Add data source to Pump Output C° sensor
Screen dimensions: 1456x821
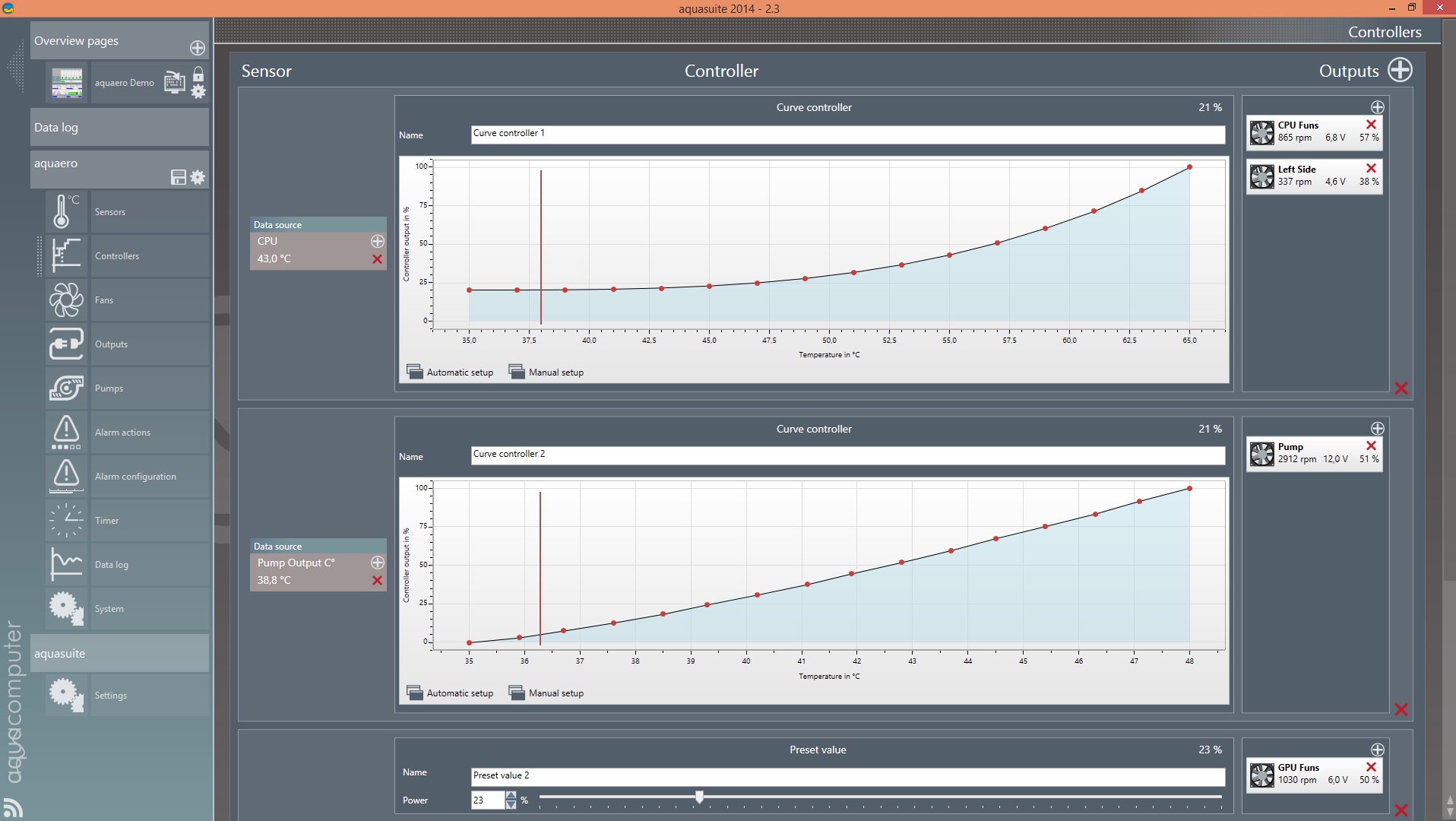pyautogui.click(x=377, y=563)
